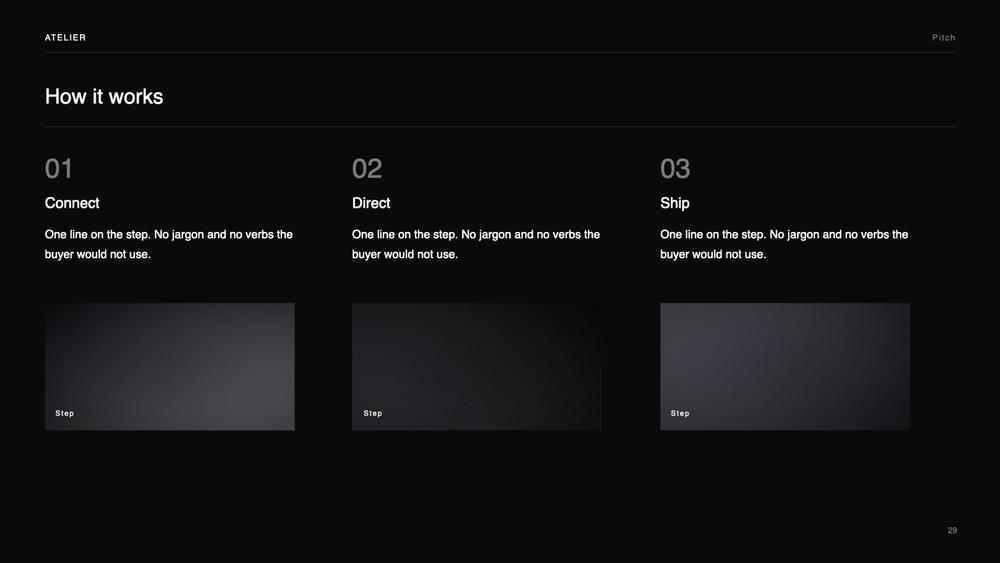Open the Connect step image placeholder

click(170, 367)
